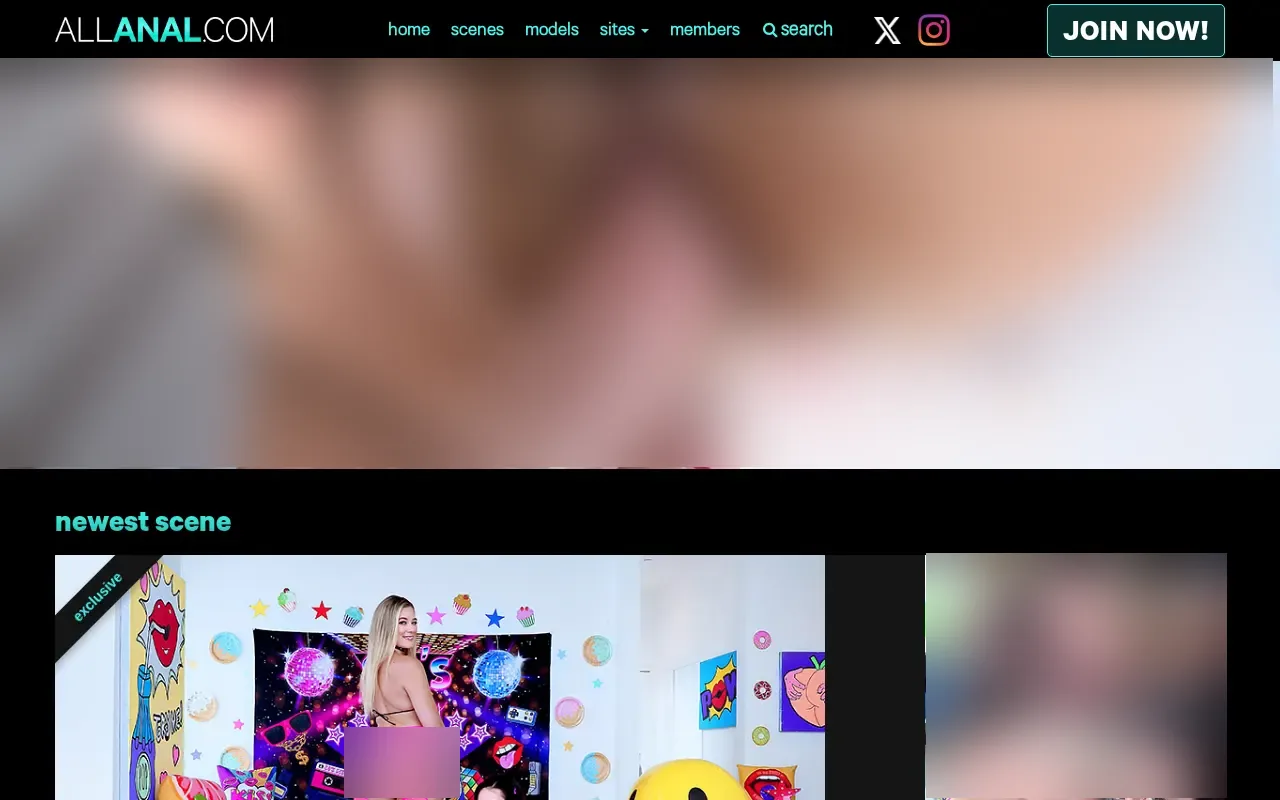Open the models nav item
This screenshot has height=800, width=1280.
tap(552, 30)
